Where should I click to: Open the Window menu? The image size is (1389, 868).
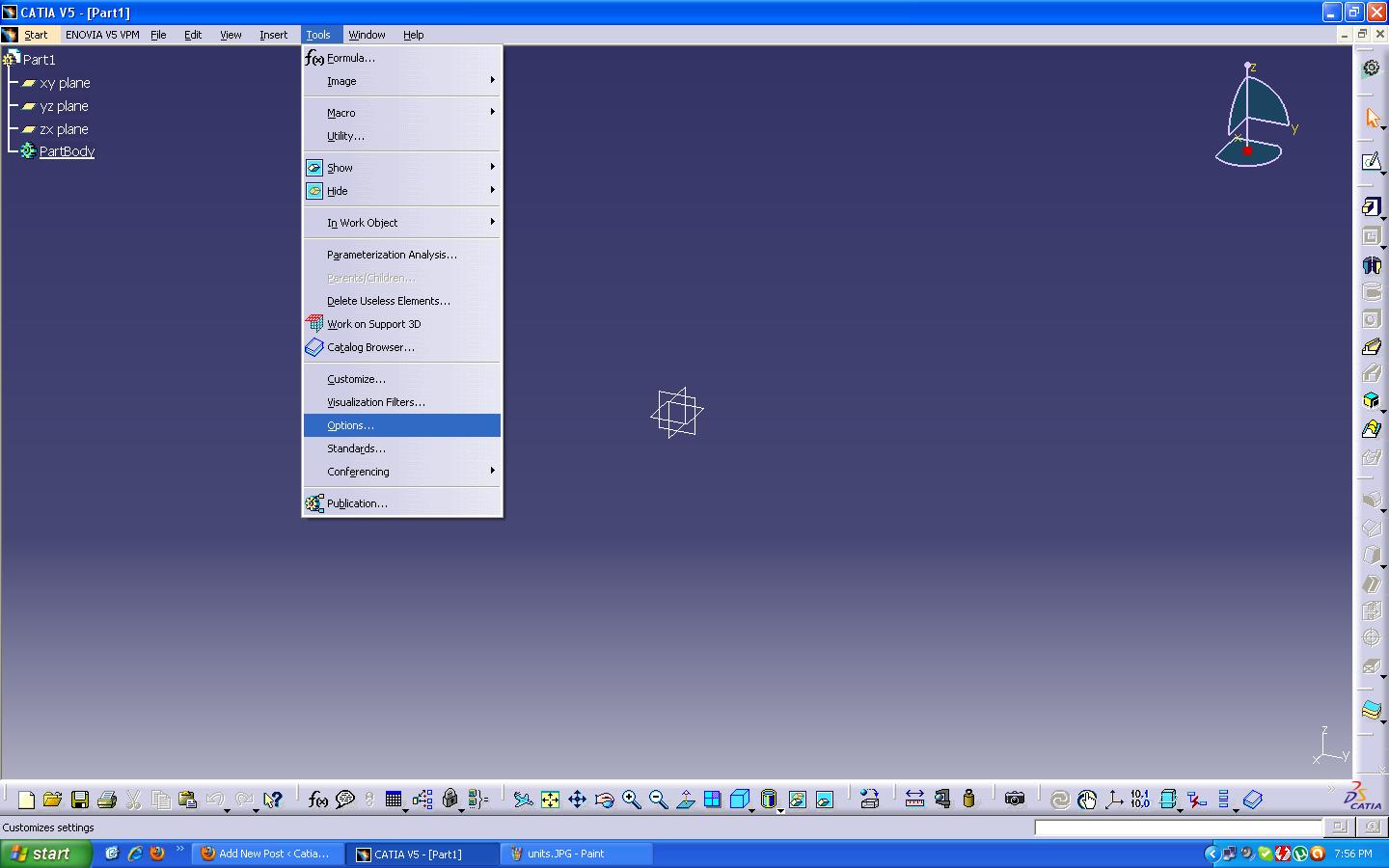coord(368,34)
